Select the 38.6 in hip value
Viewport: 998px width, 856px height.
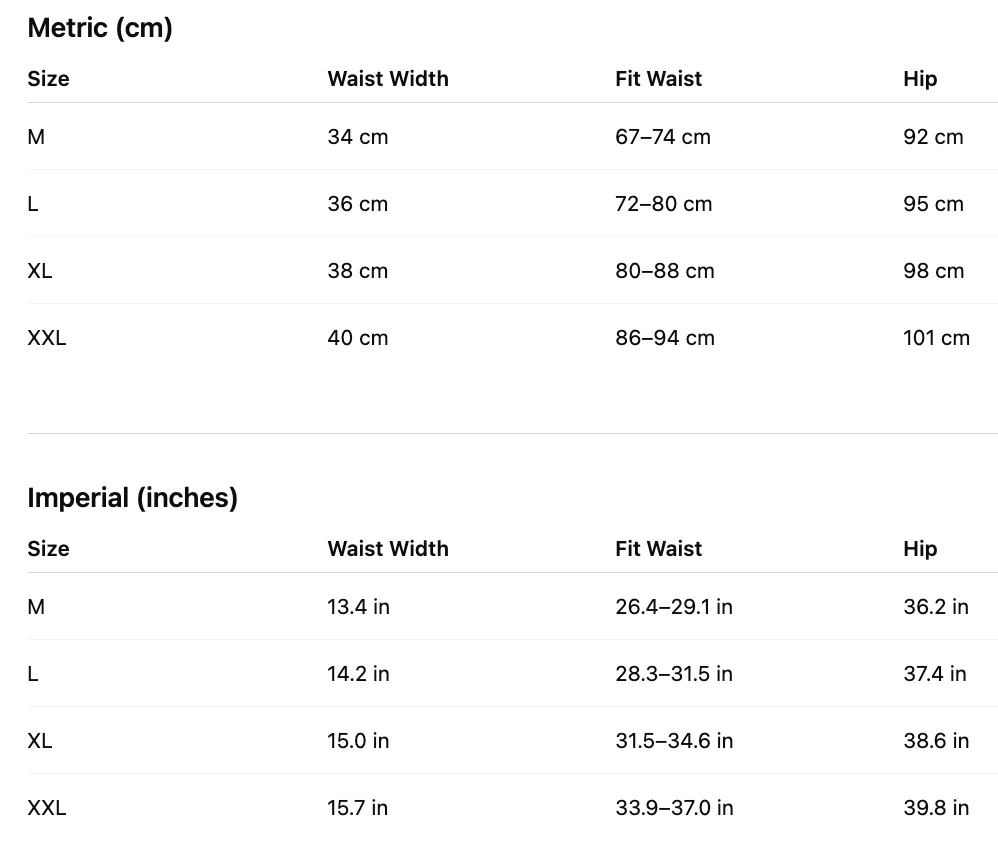[x=936, y=741]
